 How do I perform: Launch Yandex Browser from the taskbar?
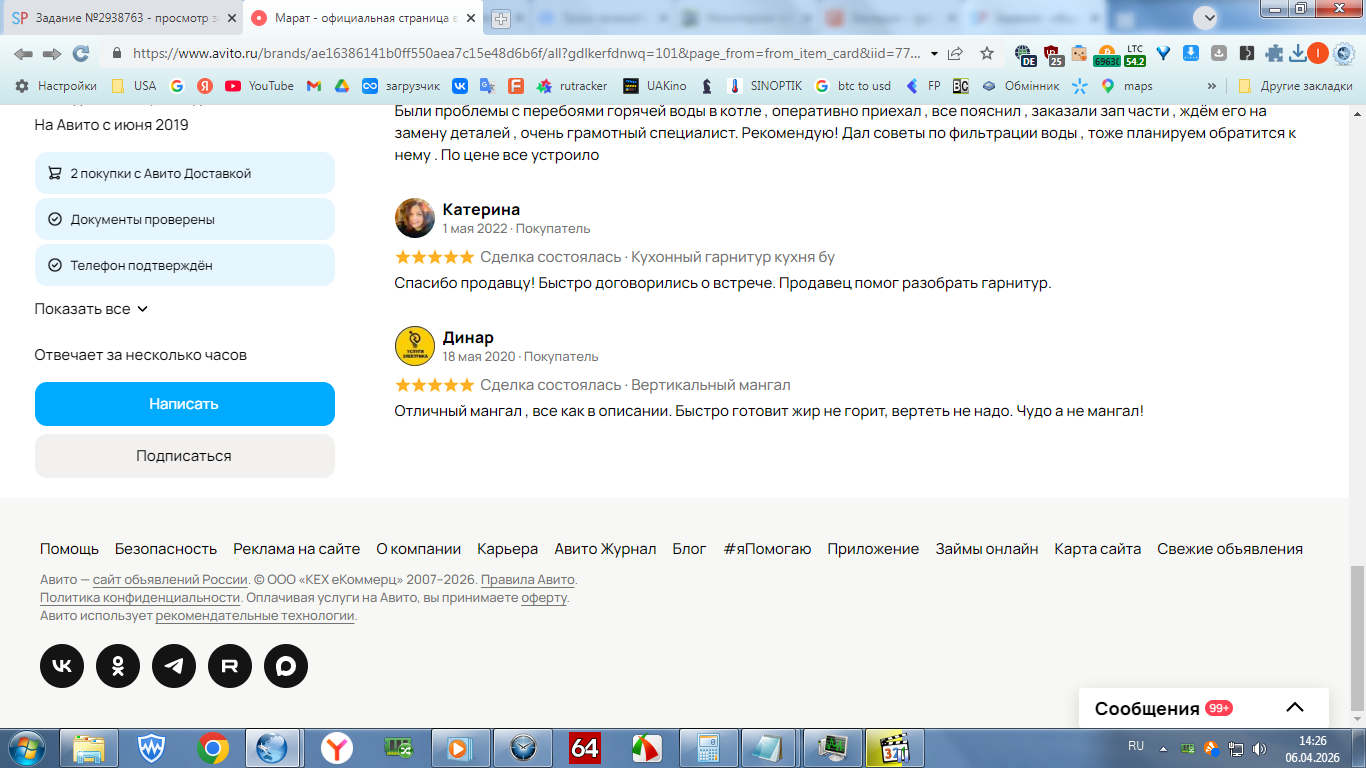(337, 748)
